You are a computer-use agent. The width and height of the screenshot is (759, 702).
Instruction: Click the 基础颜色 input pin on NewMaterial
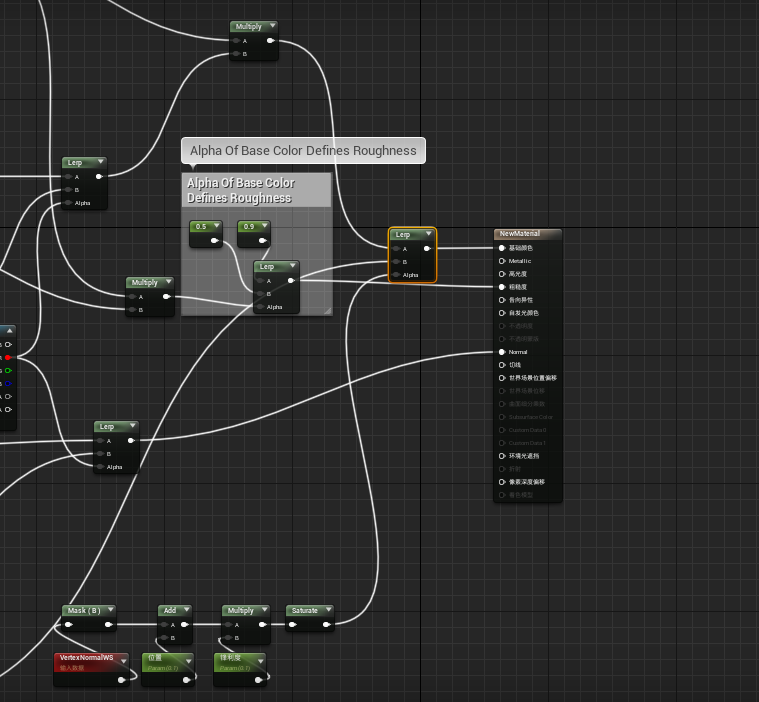click(502, 248)
